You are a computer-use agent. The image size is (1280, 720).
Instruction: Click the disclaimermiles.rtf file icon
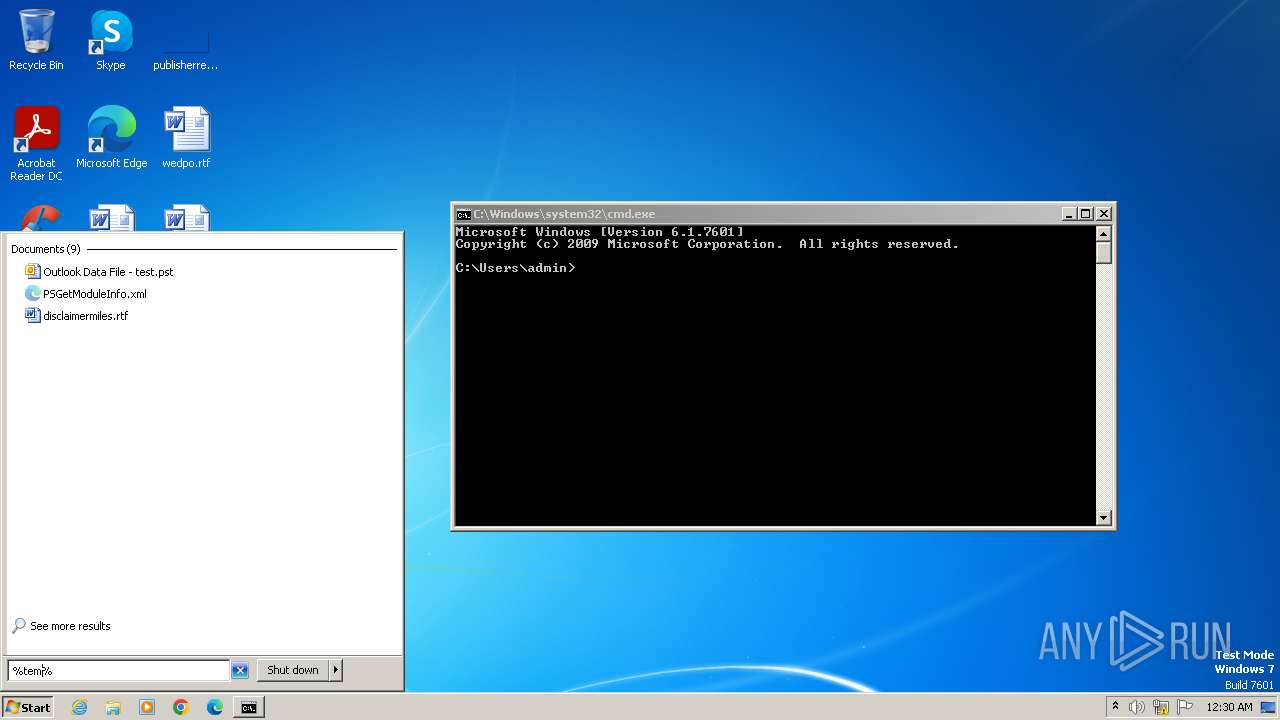tap(32, 316)
